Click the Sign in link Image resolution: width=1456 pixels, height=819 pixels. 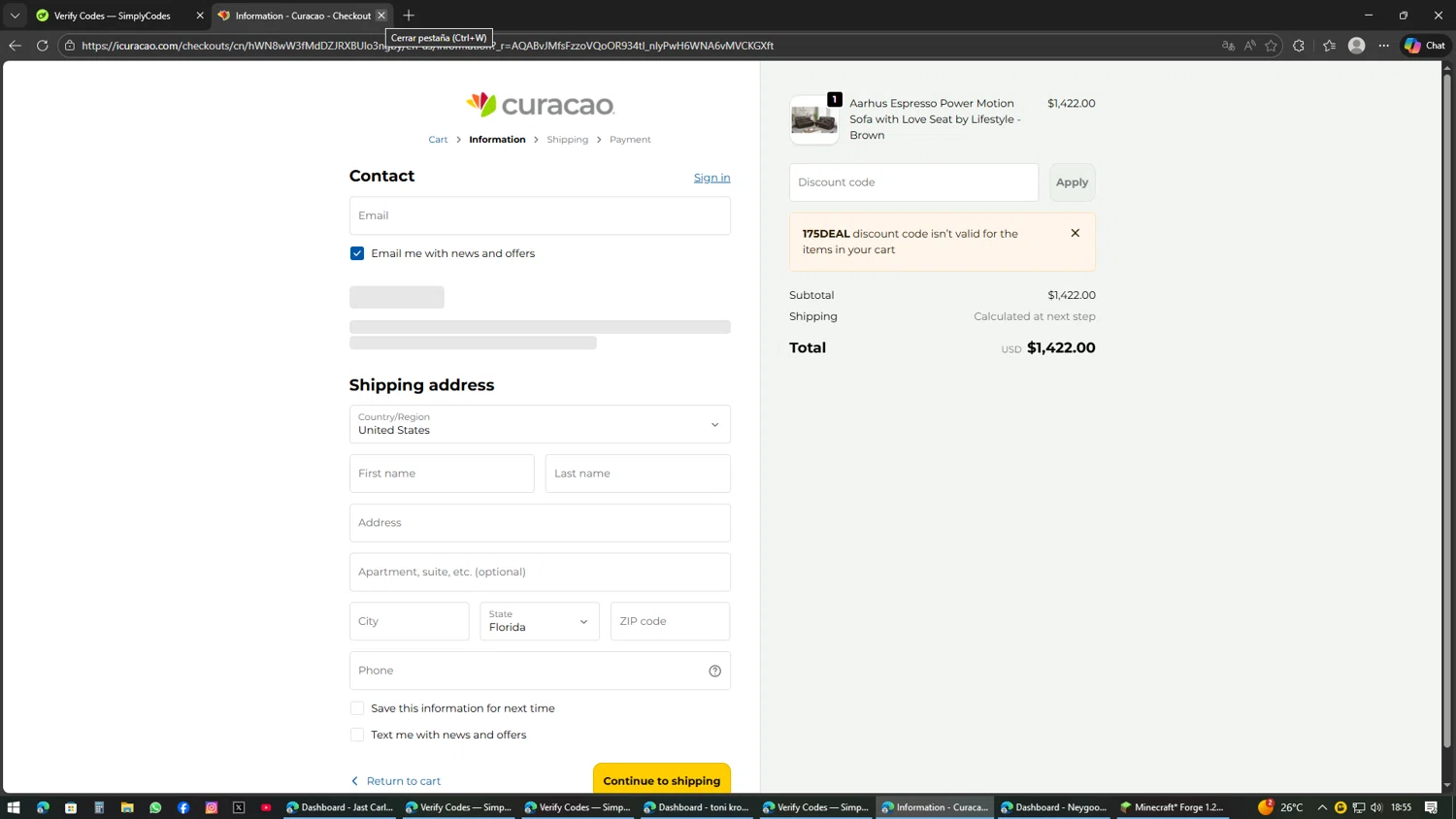[711, 178]
